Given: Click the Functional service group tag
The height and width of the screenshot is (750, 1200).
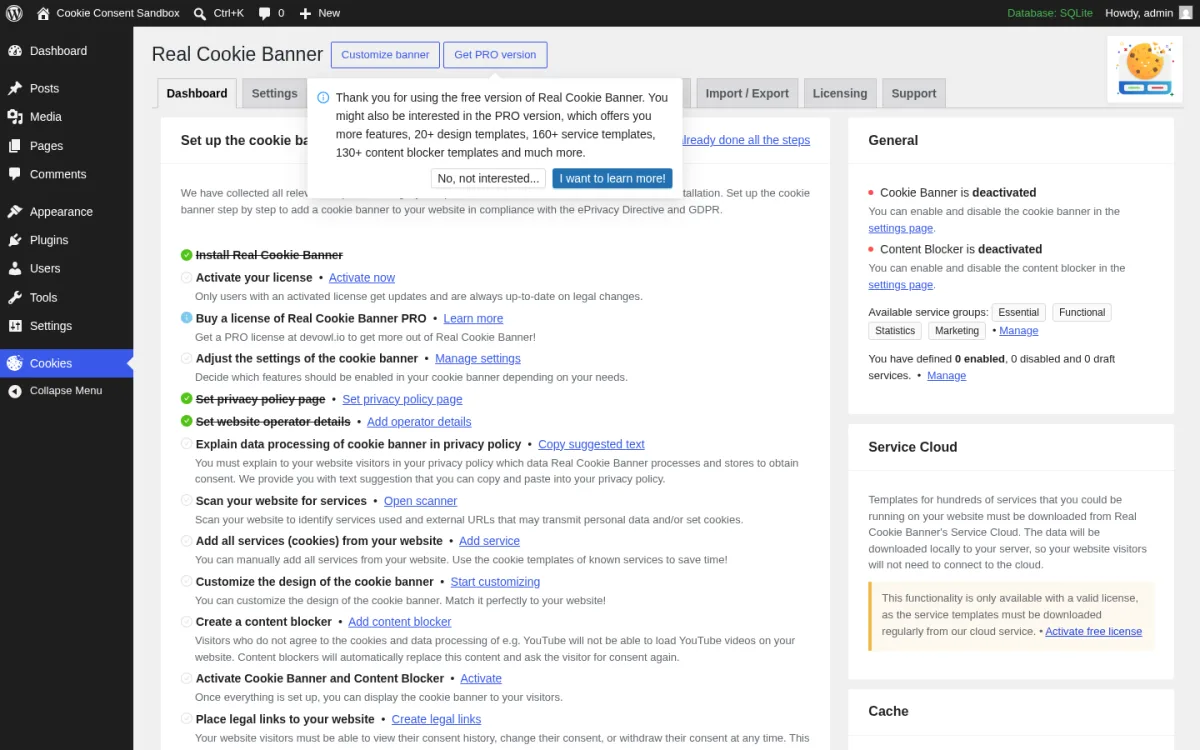Looking at the screenshot, I should coord(1082,312).
